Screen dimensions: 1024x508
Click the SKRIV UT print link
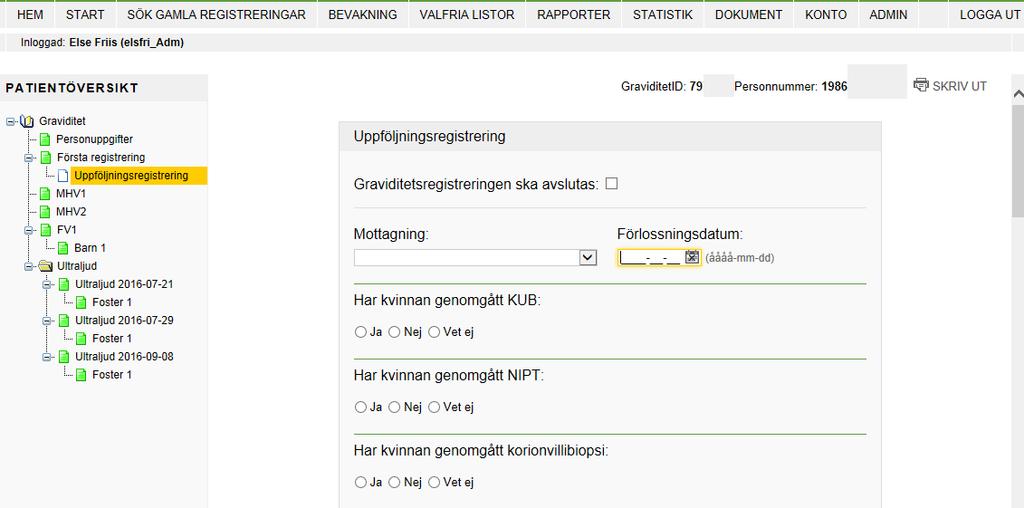point(959,86)
